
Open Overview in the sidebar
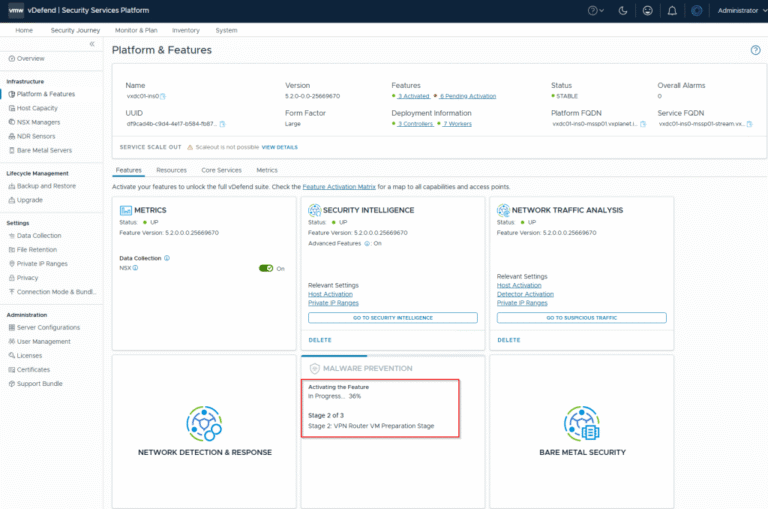[26, 58]
